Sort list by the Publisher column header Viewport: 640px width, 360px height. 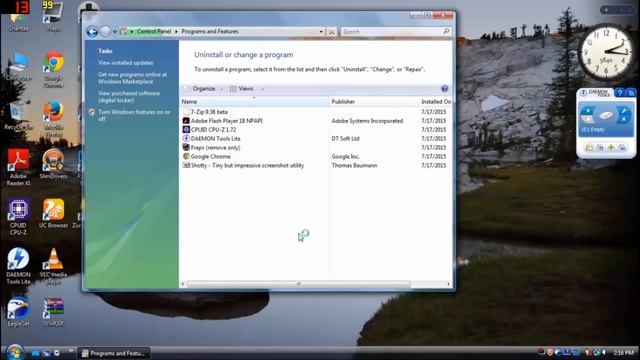[373, 102]
